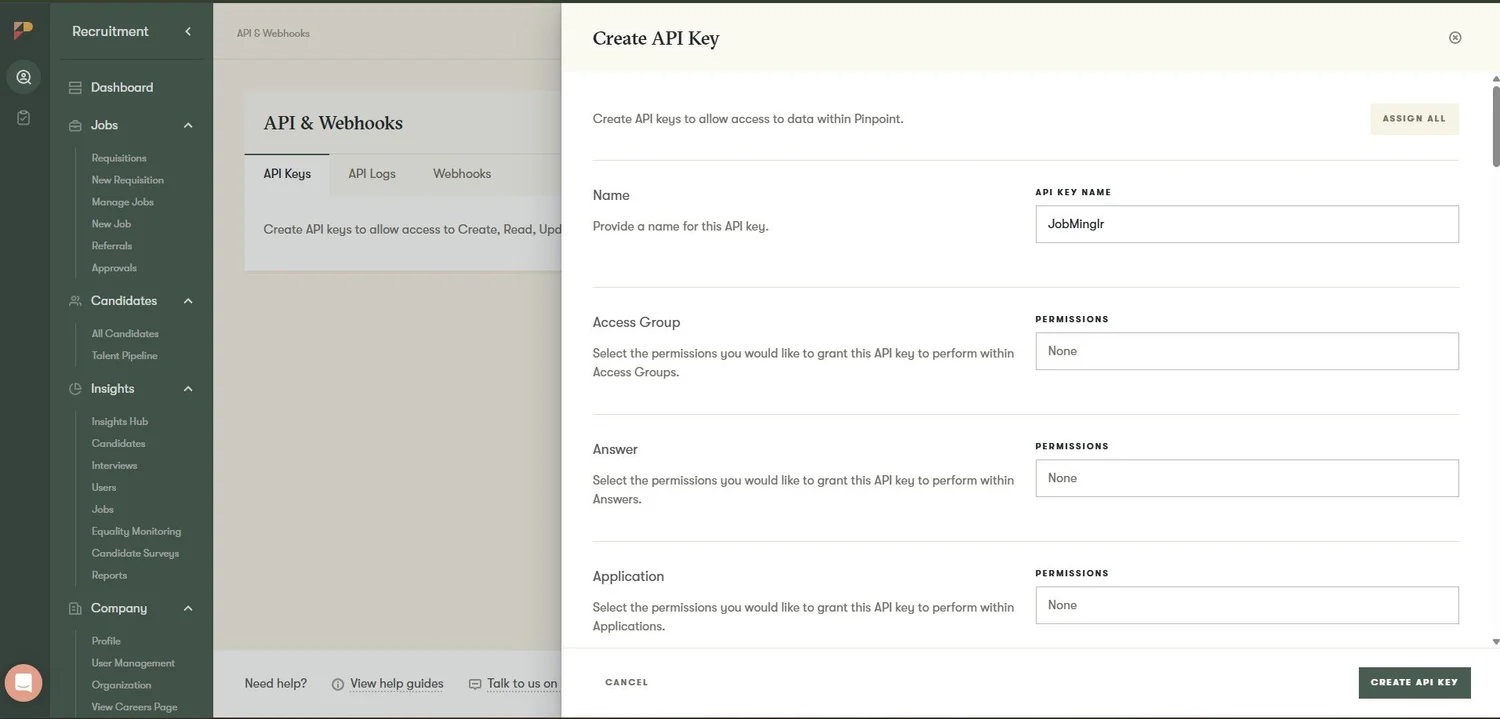Collapse the Jobs section chevron
This screenshot has width=1500, height=719.
click(x=187, y=125)
